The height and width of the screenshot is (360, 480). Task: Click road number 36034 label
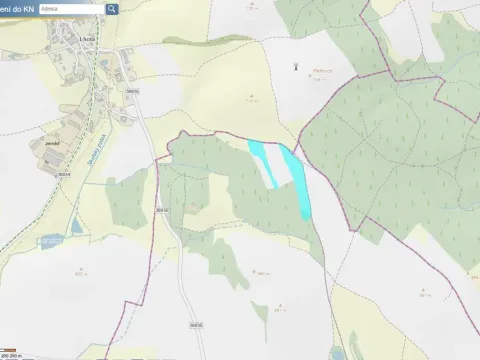tap(64, 174)
